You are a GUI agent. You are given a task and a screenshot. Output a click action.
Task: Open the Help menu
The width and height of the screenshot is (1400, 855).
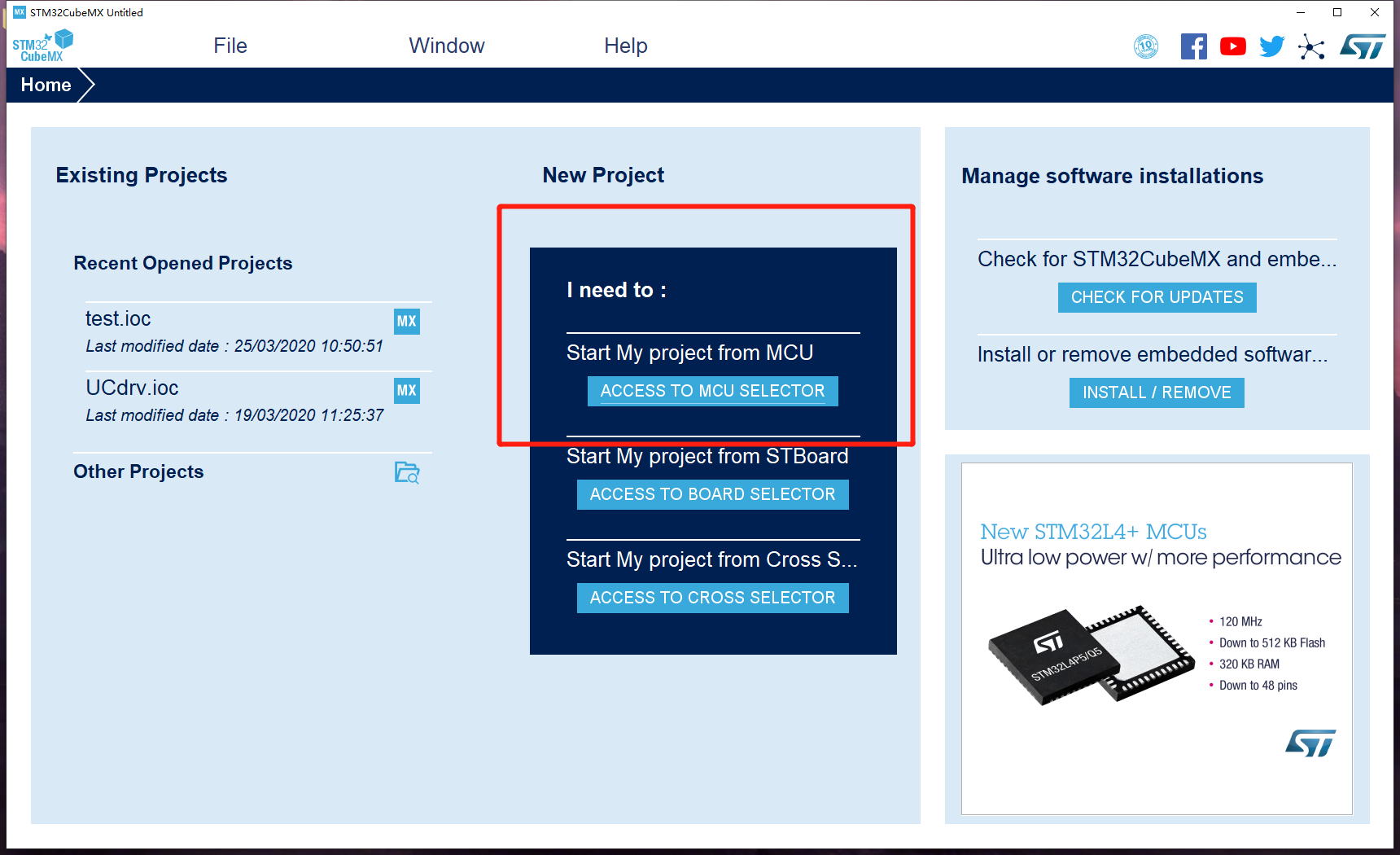[626, 46]
